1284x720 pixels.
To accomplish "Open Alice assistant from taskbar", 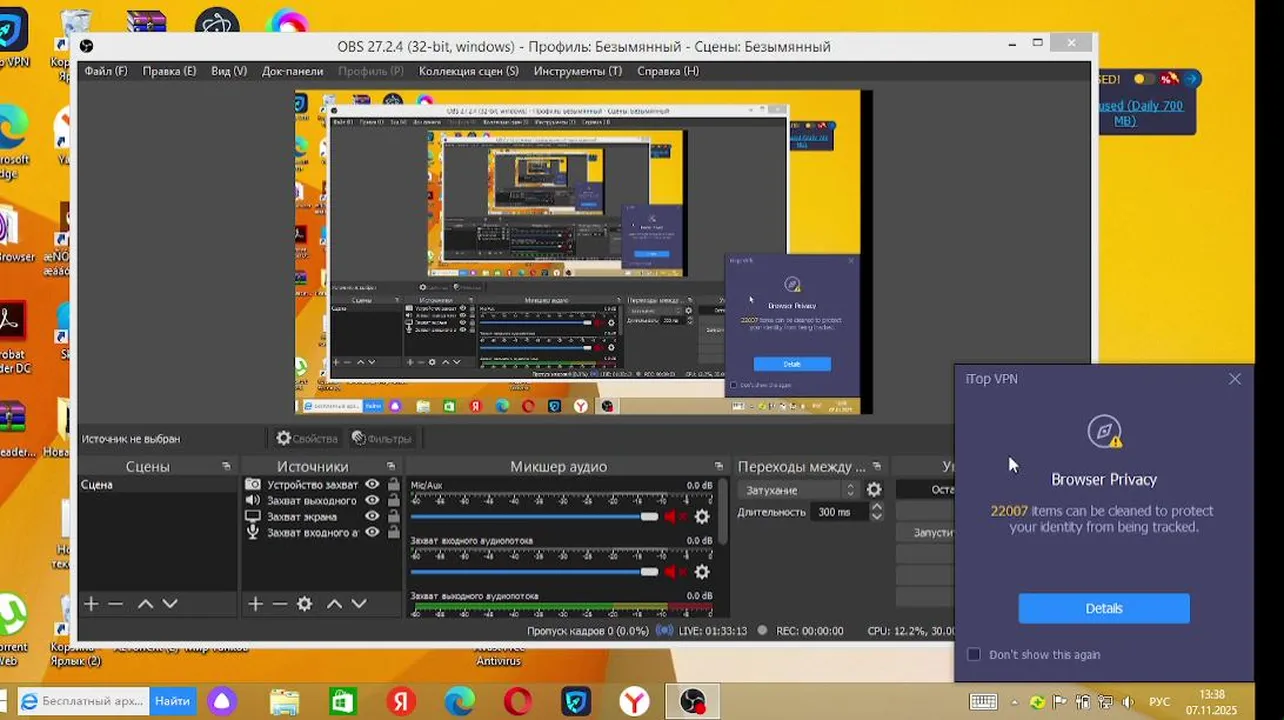I will 222,702.
